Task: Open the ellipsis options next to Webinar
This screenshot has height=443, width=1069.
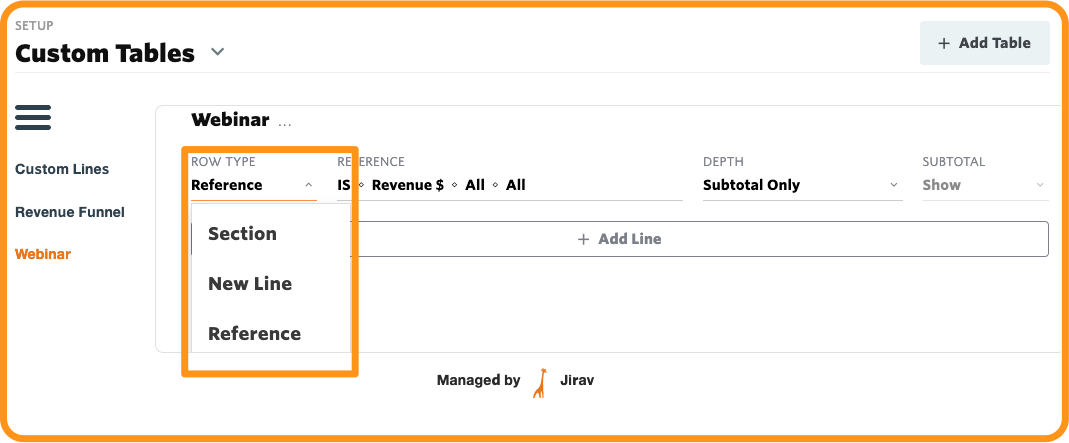Action: point(284,125)
